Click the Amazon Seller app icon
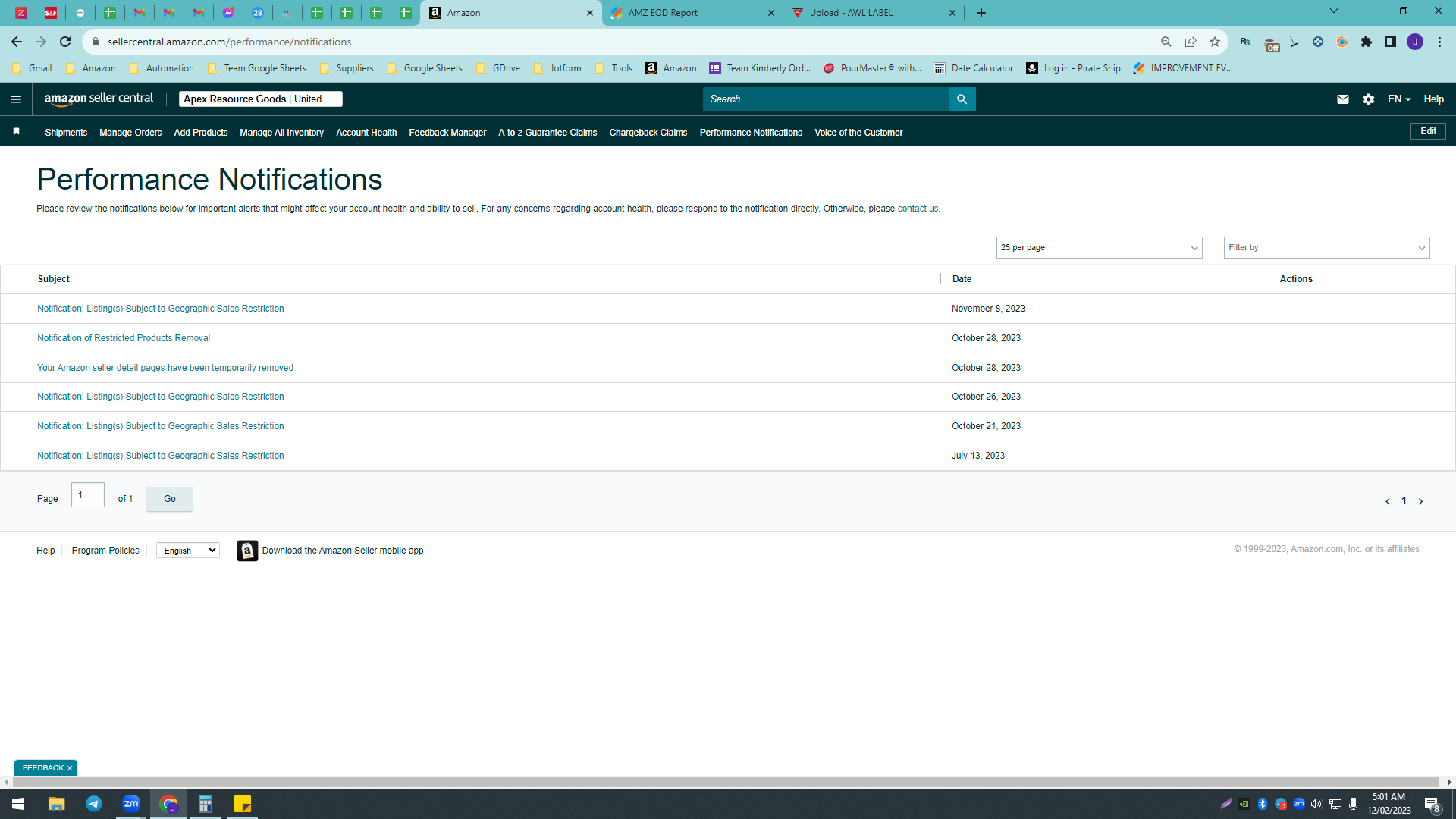Viewport: 1456px width, 819px height. [247, 551]
